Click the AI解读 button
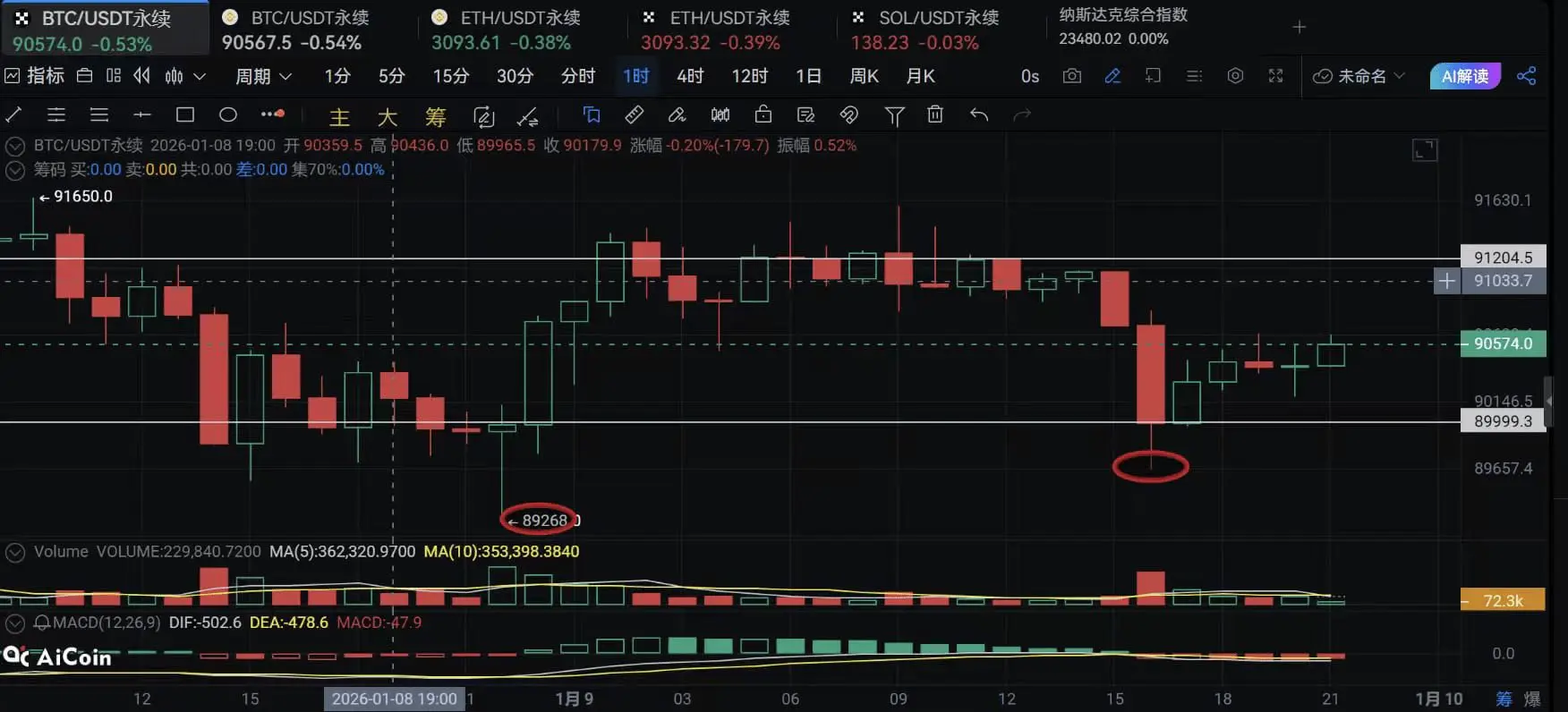The image size is (1568, 712). [x=1465, y=76]
